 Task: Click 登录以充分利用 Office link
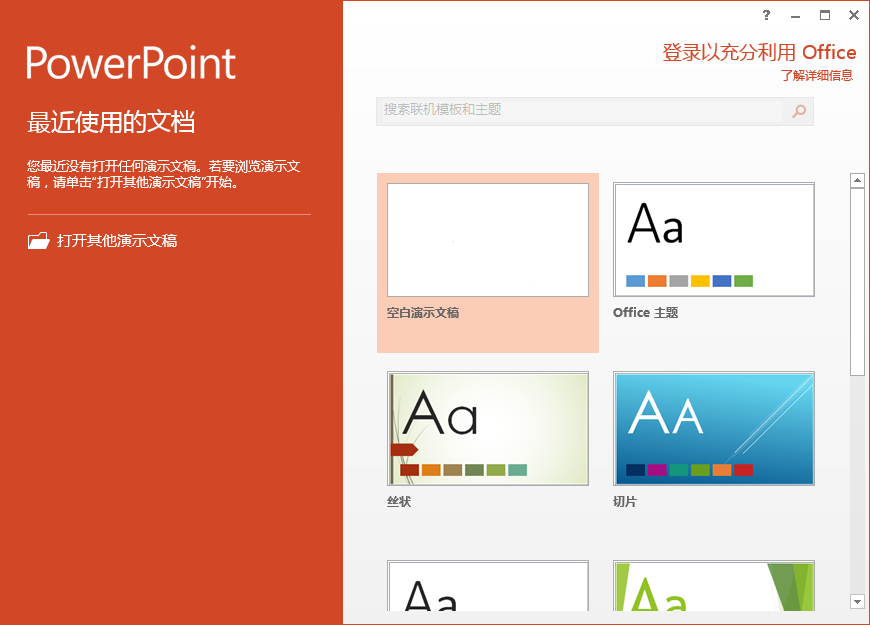click(759, 52)
